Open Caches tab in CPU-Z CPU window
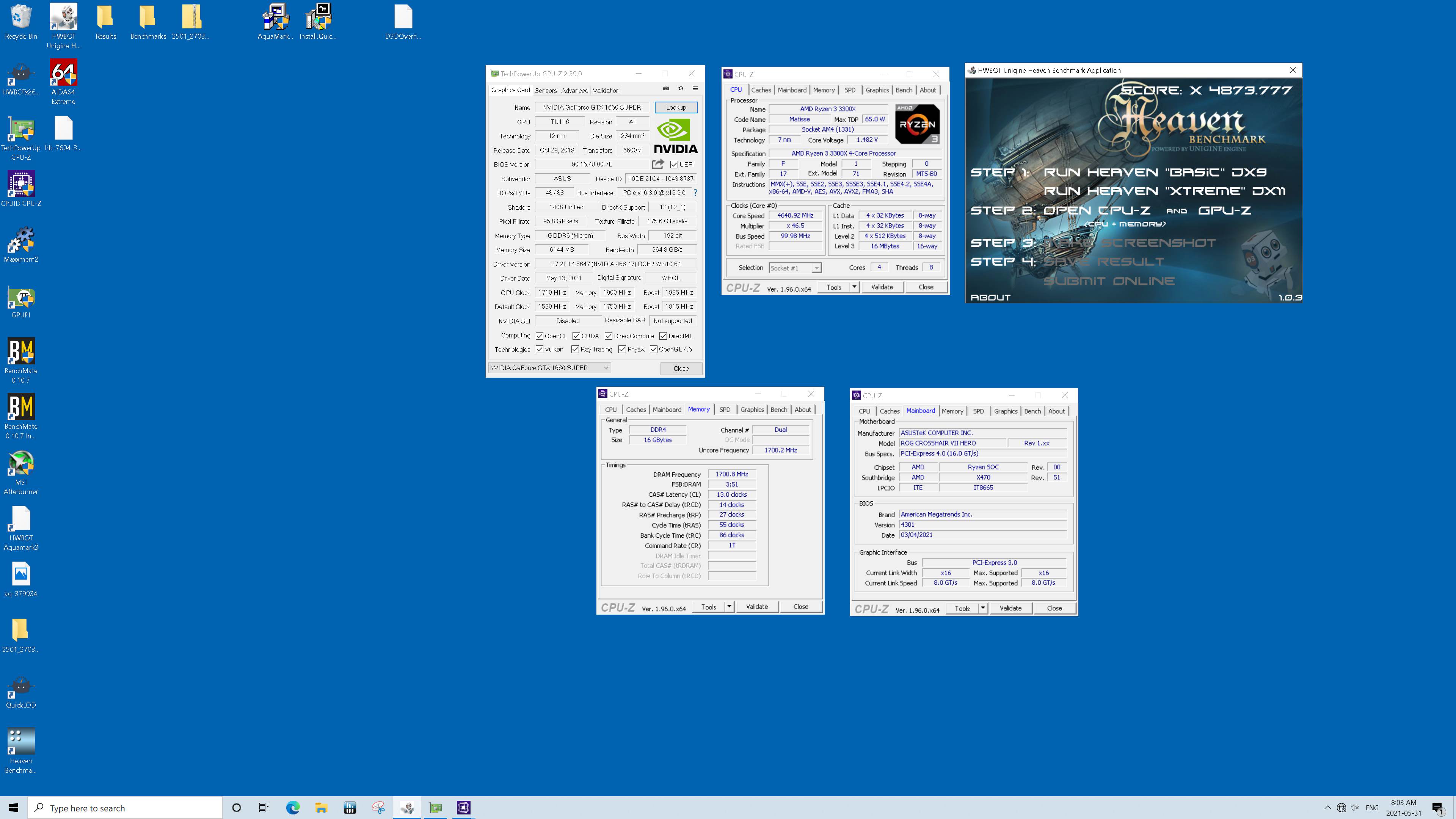The height and width of the screenshot is (819, 1456). click(x=761, y=90)
